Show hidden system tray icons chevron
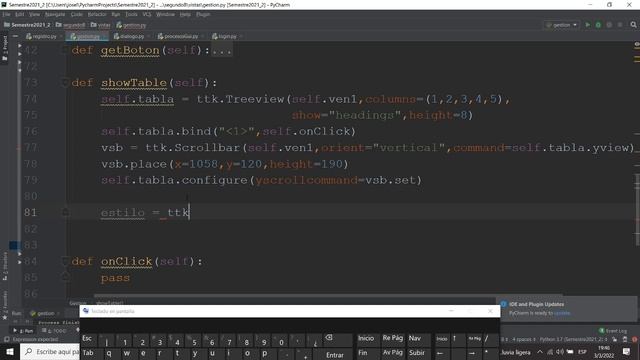640x360 pixels. (x=540, y=352)
